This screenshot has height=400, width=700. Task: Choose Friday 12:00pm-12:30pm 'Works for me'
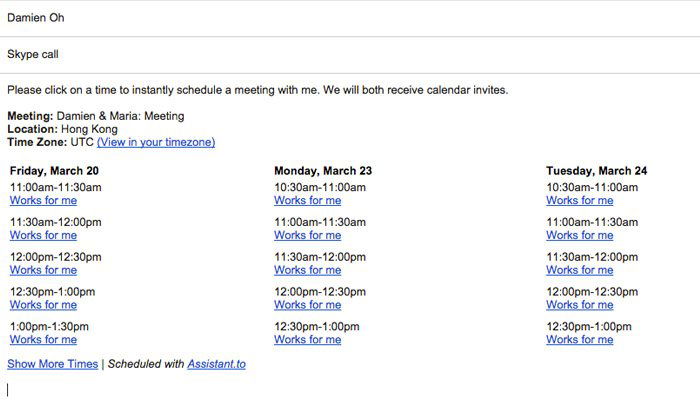43,270
